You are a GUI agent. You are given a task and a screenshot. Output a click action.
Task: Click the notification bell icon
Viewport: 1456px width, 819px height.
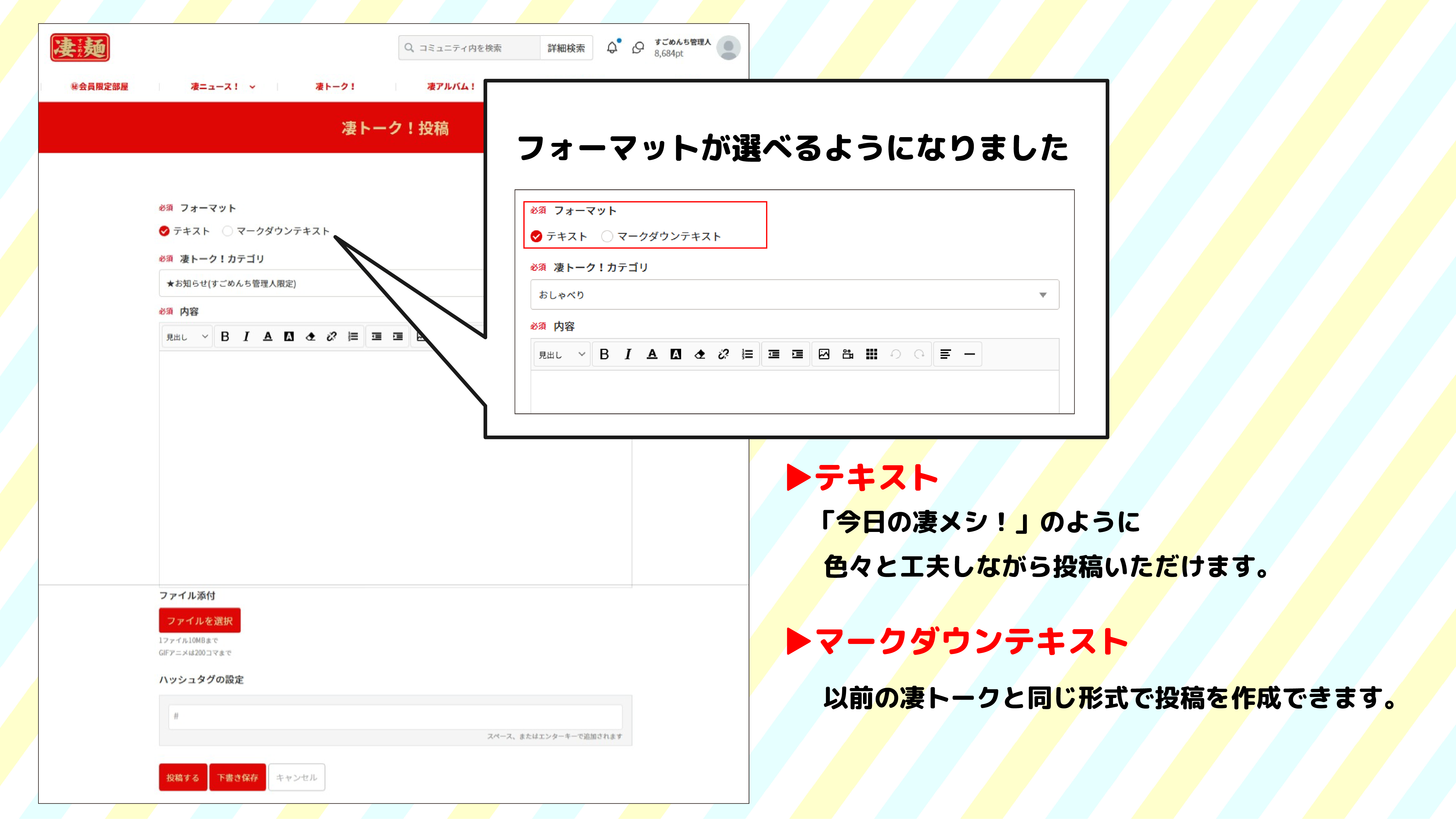pyautogui.click(x=612, y=48)
